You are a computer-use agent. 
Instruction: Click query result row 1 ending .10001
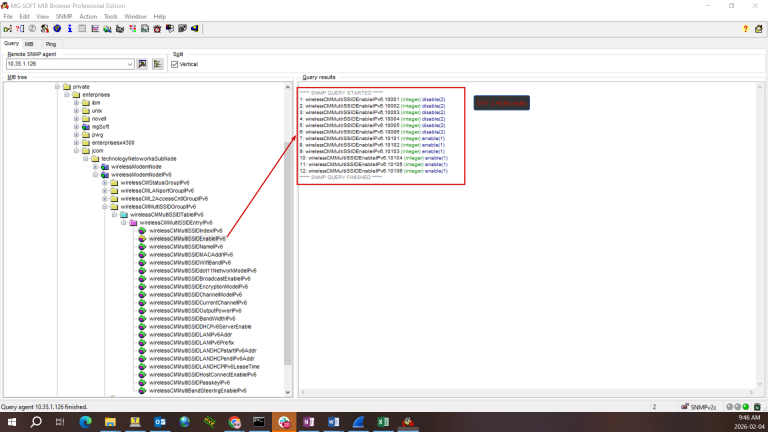[372, 99]
